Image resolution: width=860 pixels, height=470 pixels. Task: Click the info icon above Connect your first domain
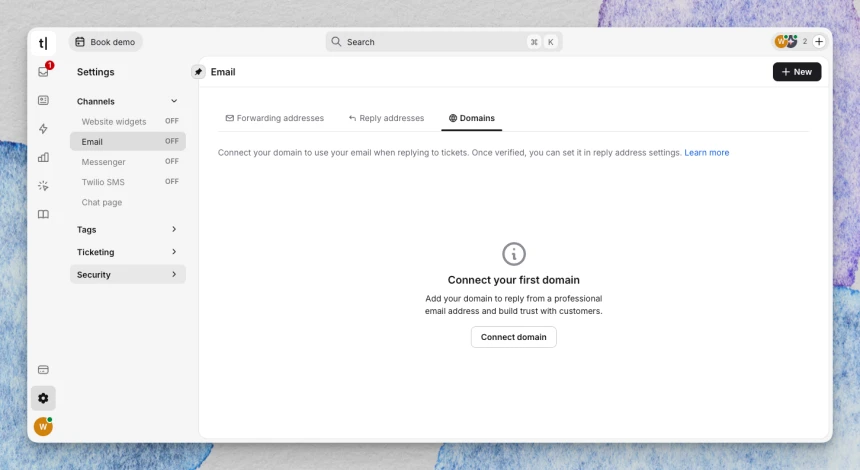tap(514, 254)
